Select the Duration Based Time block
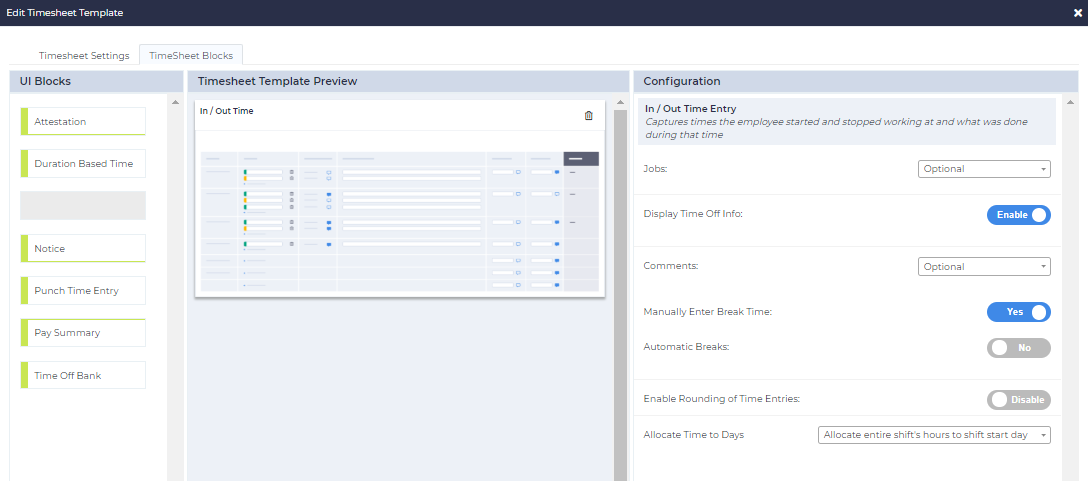Screen dimensions: 1088x481 pos(84,164)
